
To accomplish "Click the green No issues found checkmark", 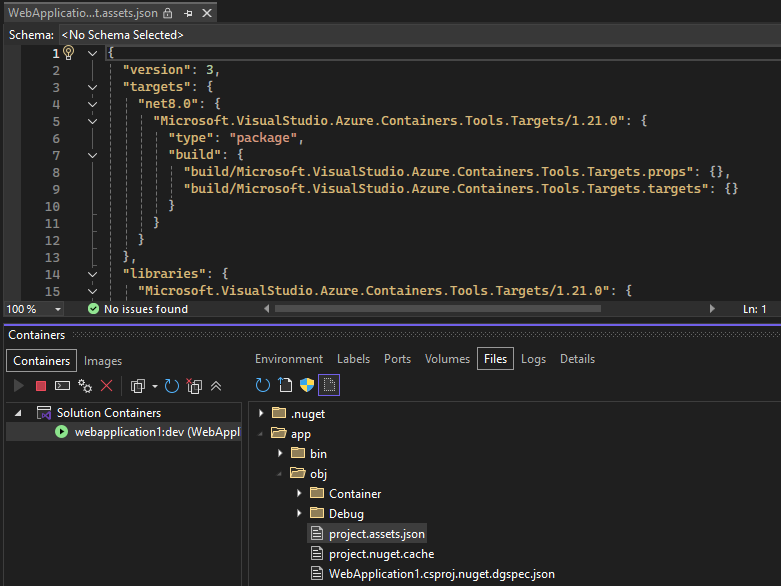I will click(x=93, y=309).
